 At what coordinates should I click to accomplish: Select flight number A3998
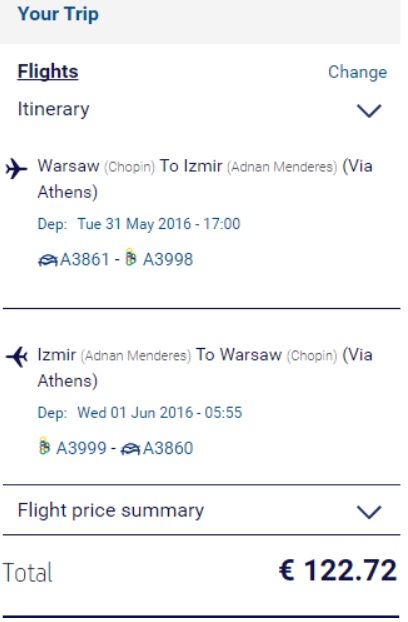(168, 260)
